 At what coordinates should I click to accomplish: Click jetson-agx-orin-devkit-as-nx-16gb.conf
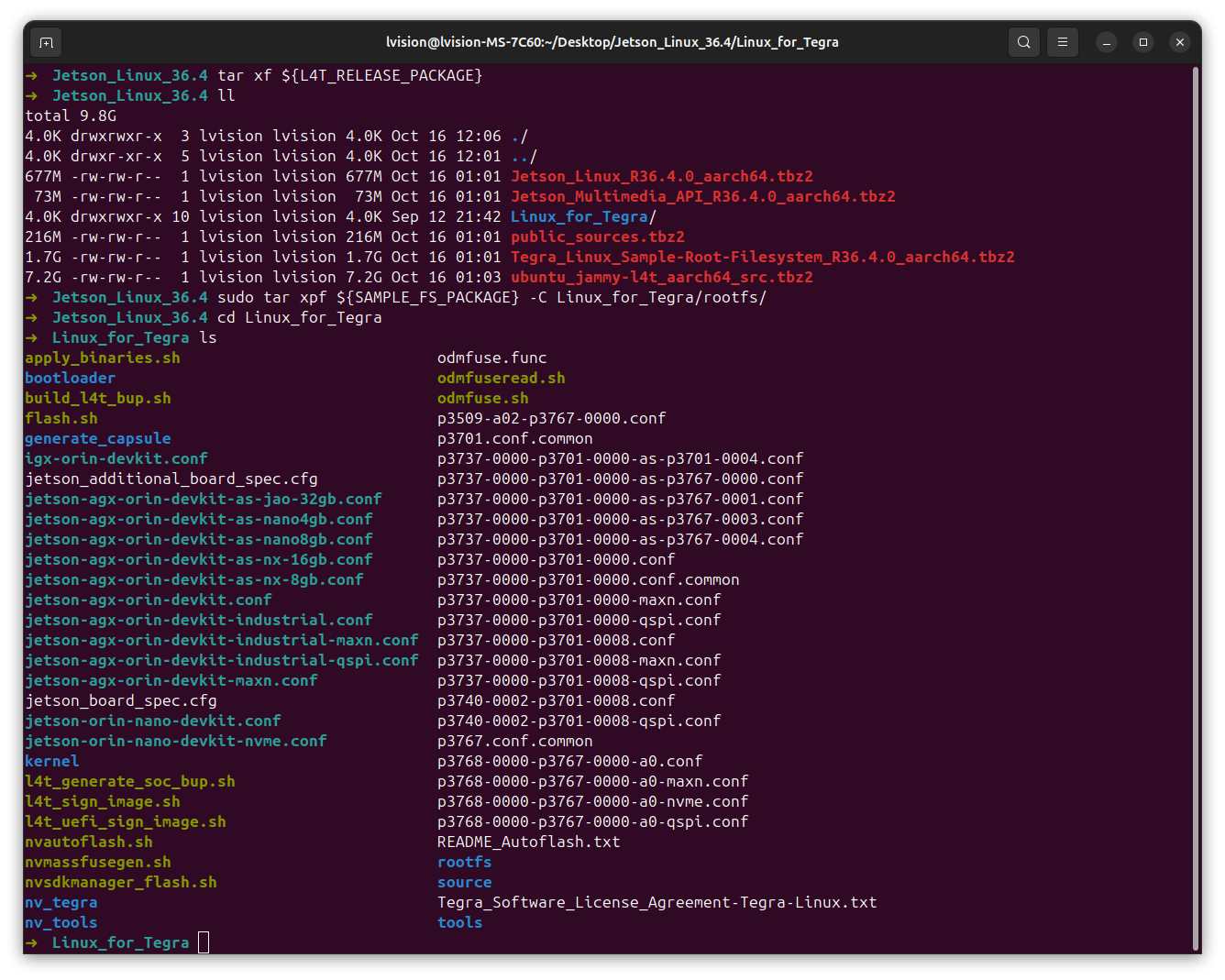point(199,559)
